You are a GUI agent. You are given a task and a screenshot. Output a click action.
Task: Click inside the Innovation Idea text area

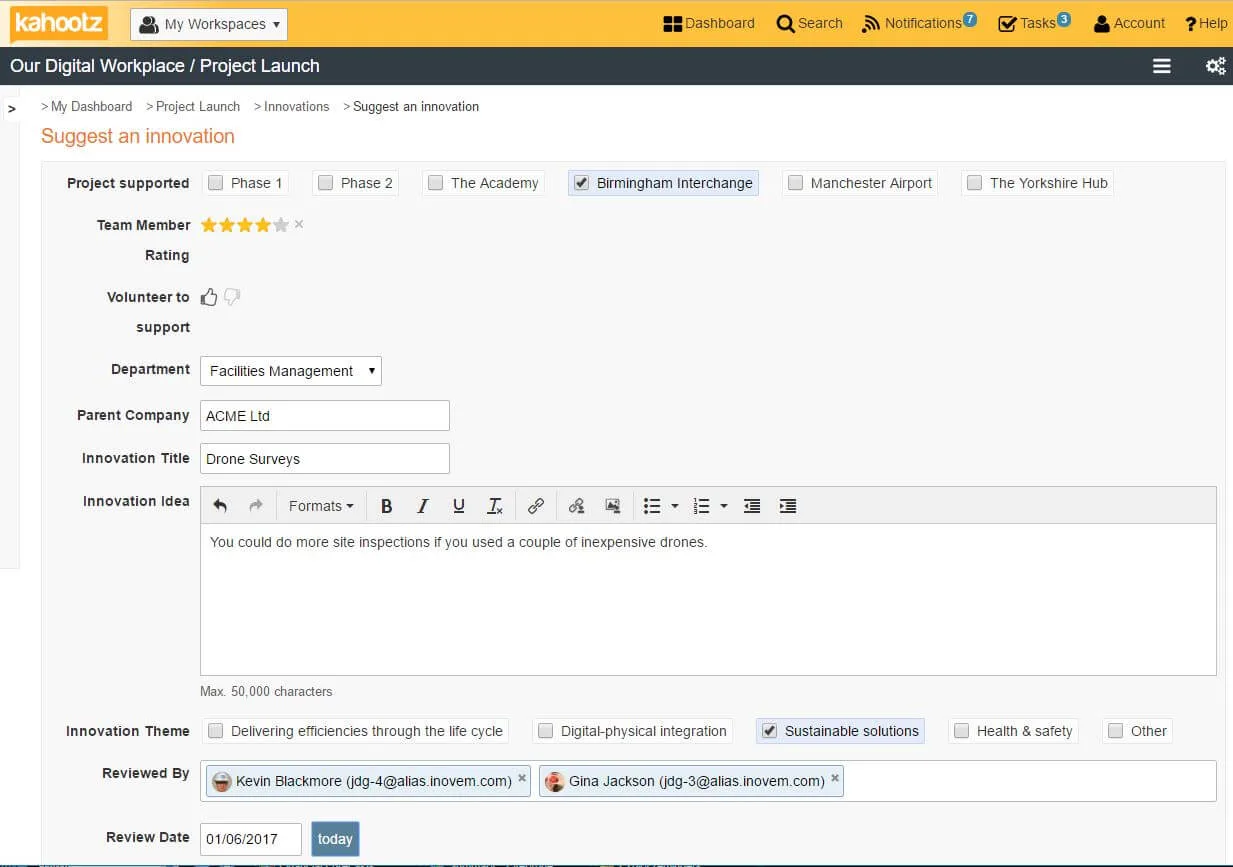coord(708,599)
